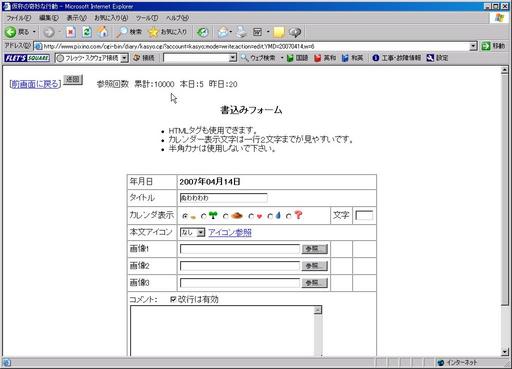Image resolution: width=512 pixels, height=369 pixels.
Task: Stop page loading with red X icon
Action: pyautogui.click(x=70, y=32)
